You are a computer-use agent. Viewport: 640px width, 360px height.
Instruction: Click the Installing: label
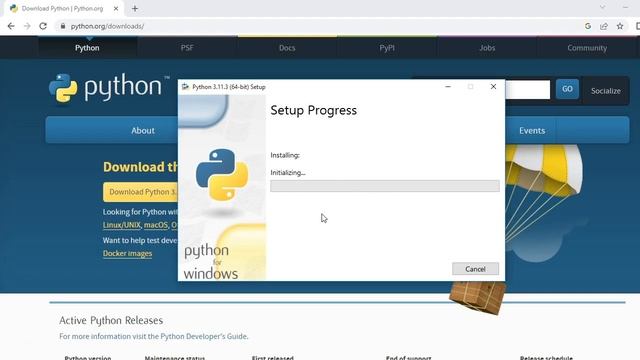(x=285, y=155)
